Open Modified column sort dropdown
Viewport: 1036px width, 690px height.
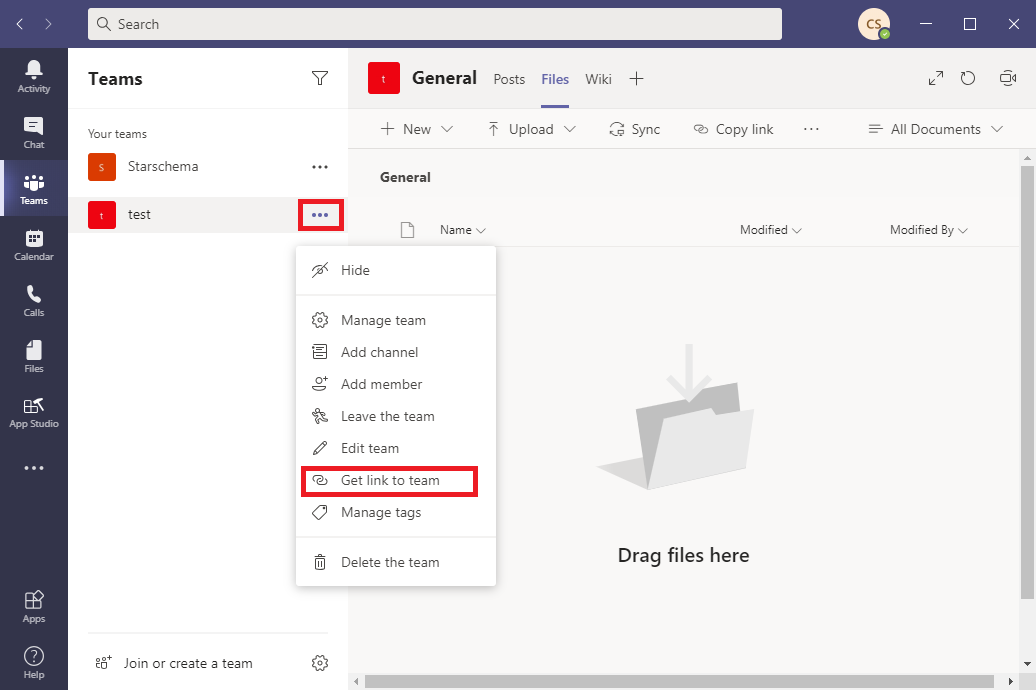(770, 230)
